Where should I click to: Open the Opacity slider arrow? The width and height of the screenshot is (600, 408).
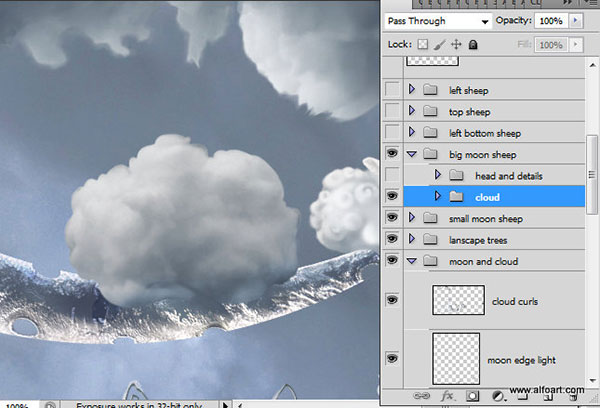[576, 20]
